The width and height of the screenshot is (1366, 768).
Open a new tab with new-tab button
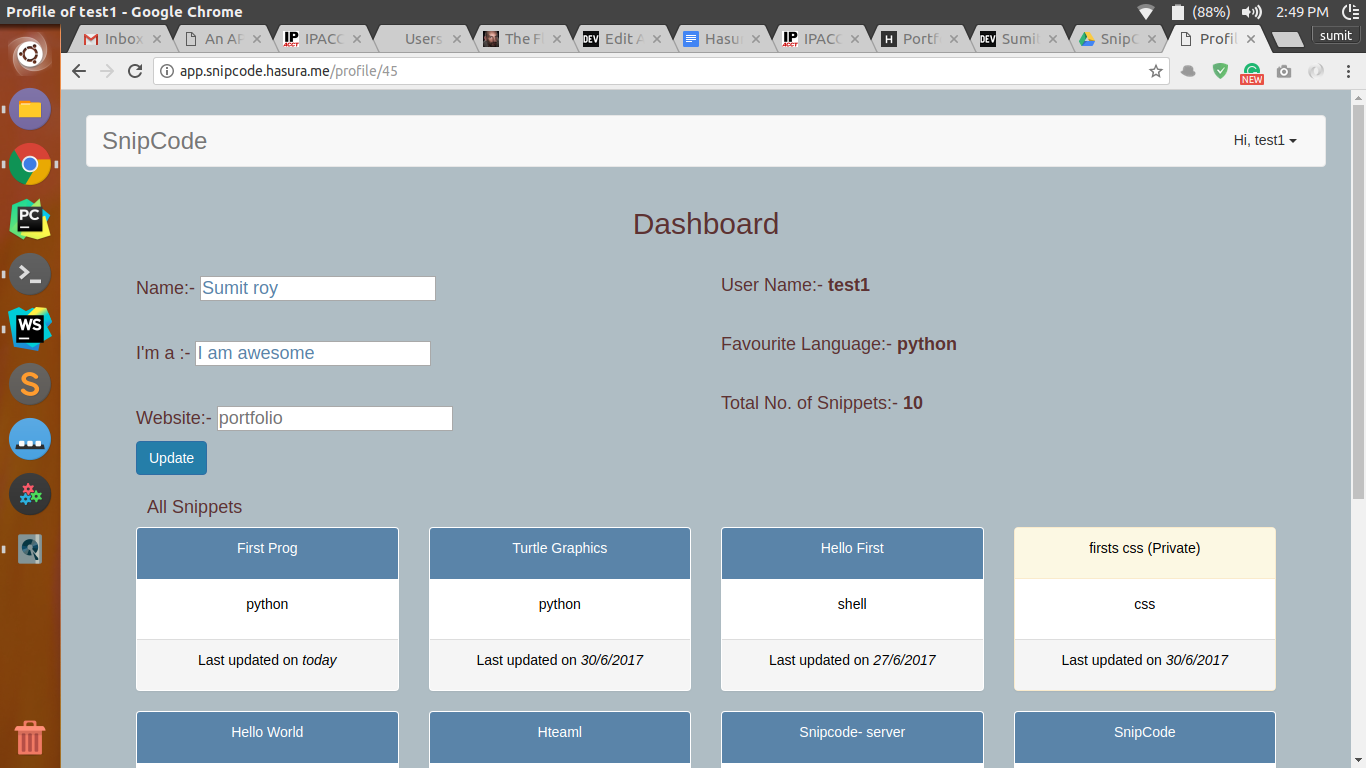[1287, 39]
